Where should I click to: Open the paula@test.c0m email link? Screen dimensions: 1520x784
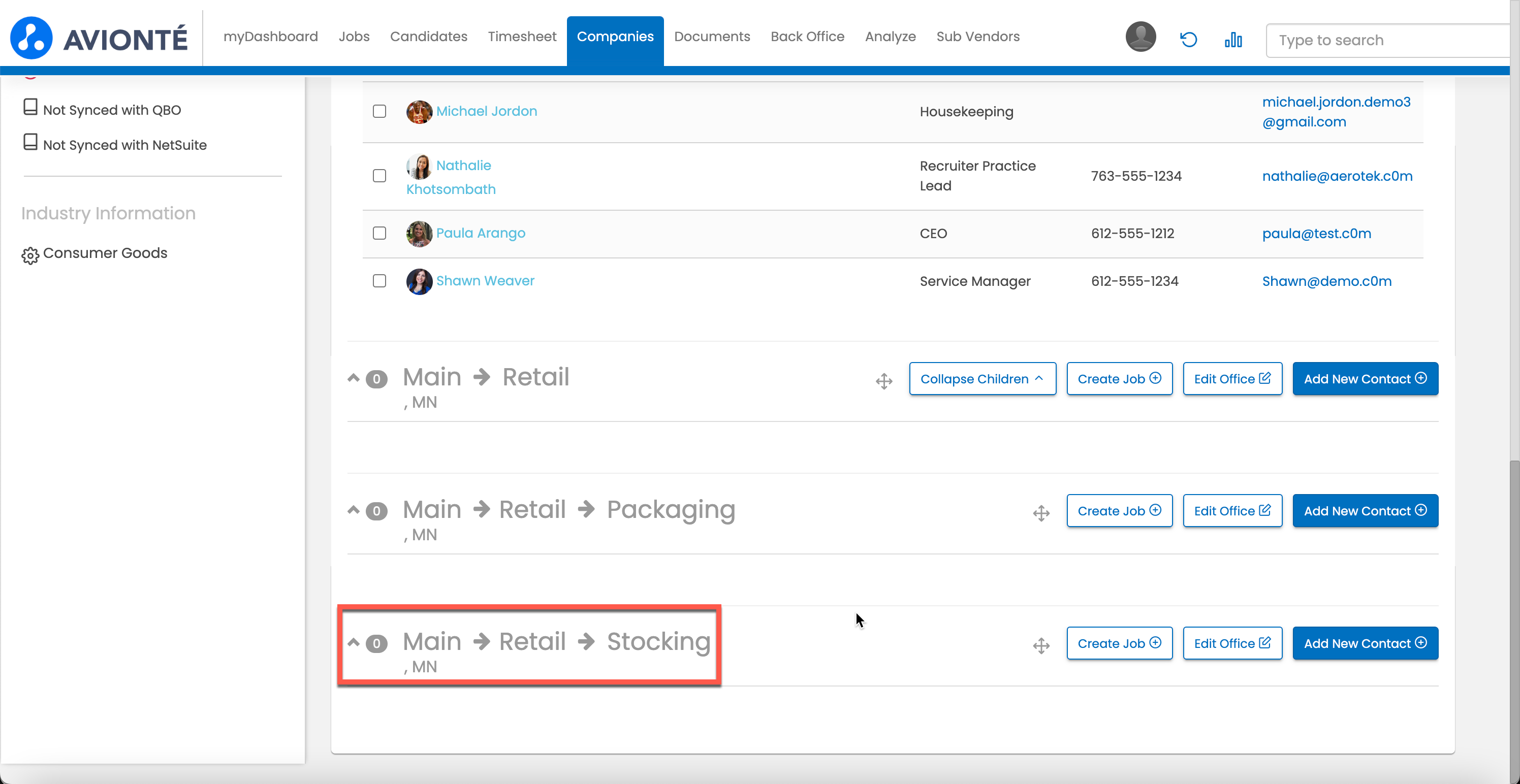tap(1316, 234)
